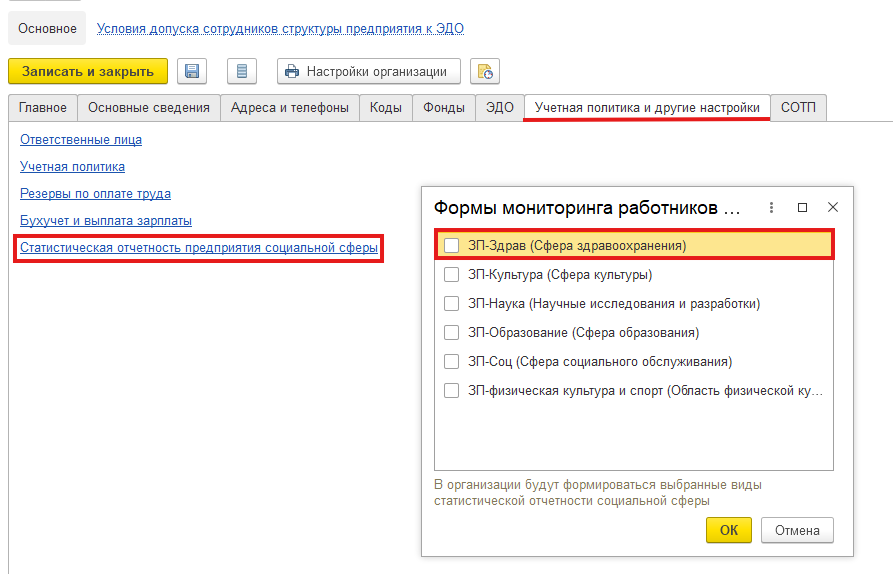Click the document list icon button

point(241,71)
